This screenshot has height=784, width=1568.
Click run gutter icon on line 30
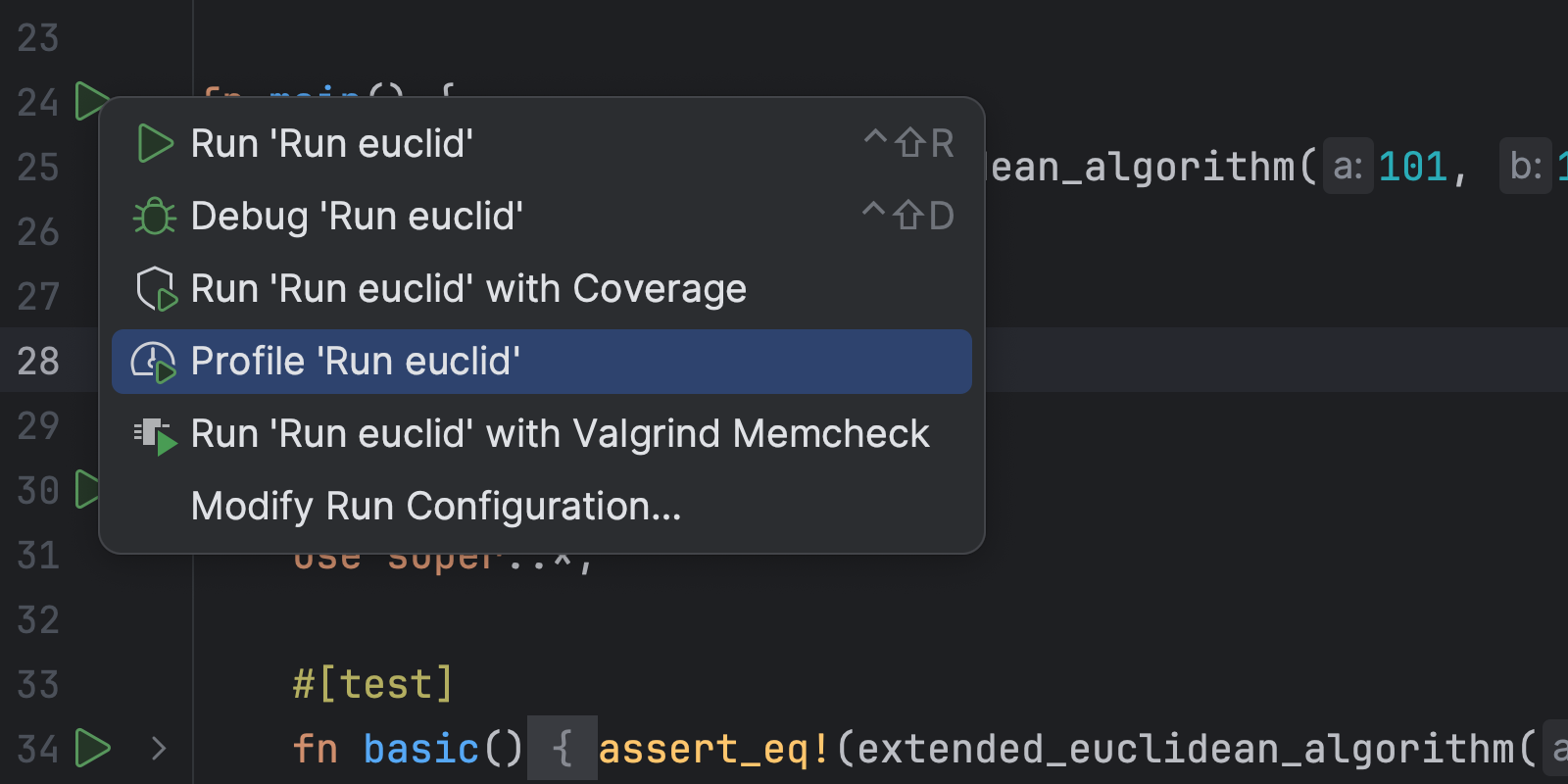point(86,489)
